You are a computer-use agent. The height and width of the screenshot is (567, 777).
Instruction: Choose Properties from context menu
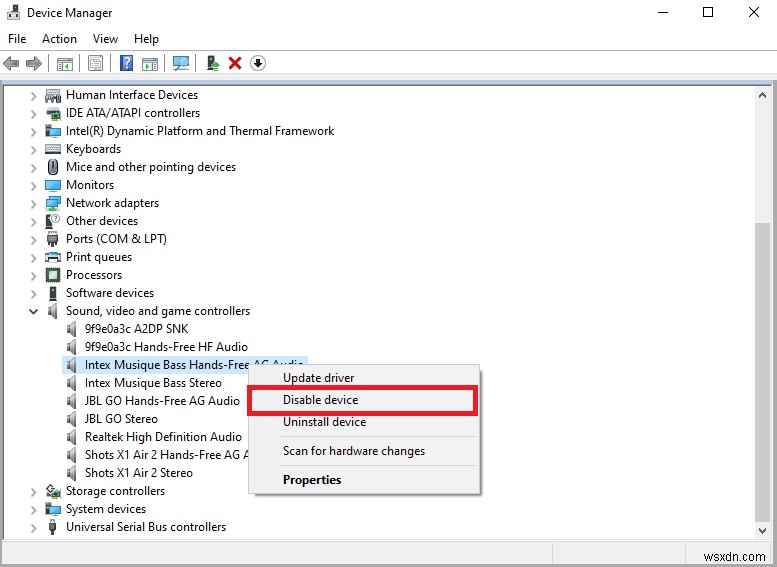pyautogui.click(x=364, y=480)
